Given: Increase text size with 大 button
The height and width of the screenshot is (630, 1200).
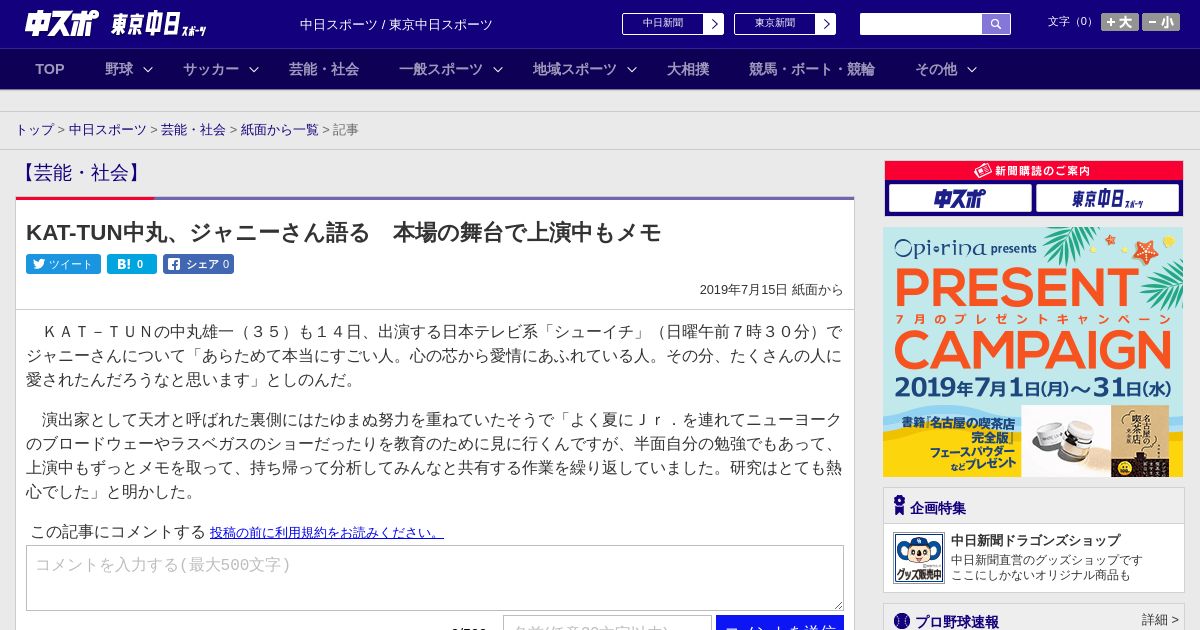Looking at the screenshot, I should pyautogui.click(x=1119, y=22).
